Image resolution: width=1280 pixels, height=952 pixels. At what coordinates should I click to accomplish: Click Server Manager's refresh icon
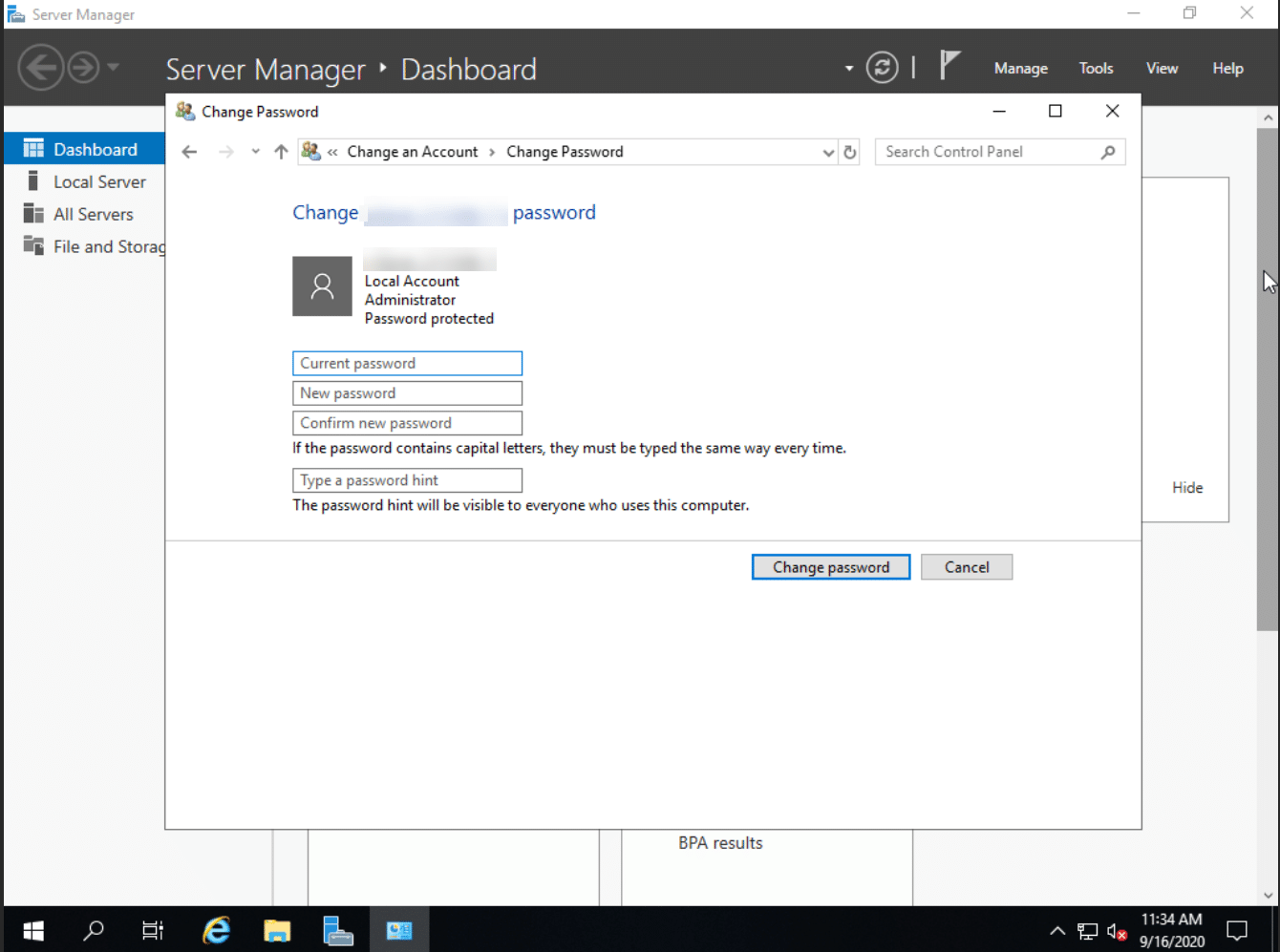[x=882, y=67]
